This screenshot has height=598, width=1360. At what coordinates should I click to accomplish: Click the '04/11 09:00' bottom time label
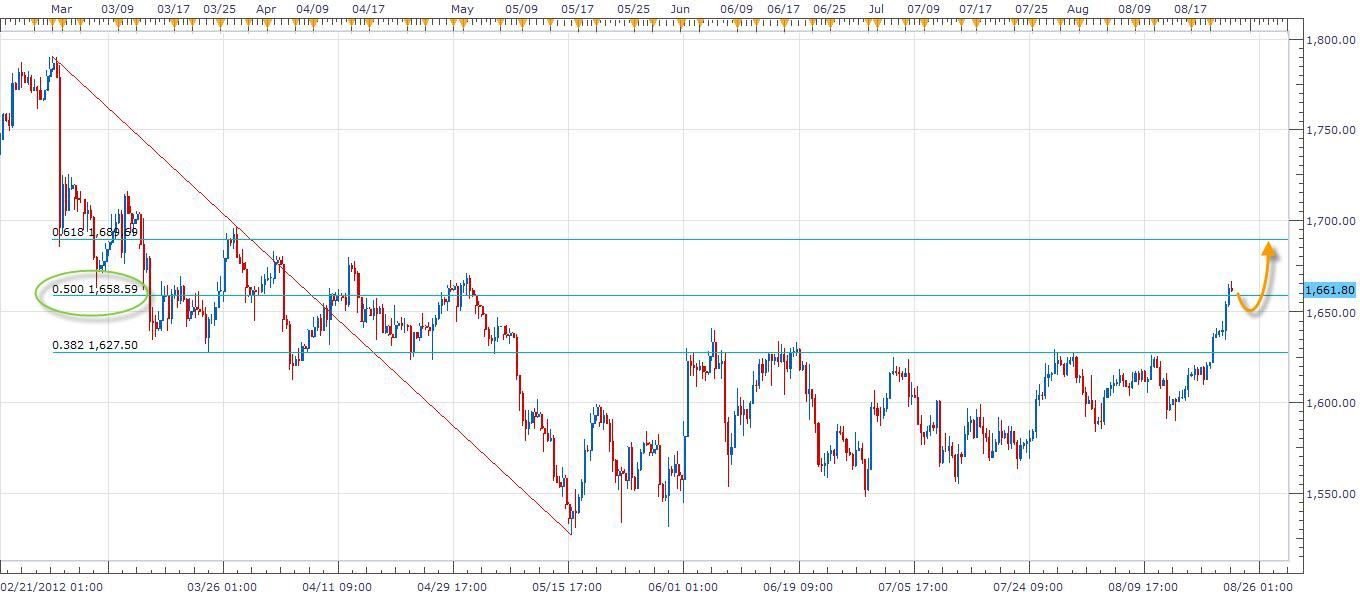(337, 587)
